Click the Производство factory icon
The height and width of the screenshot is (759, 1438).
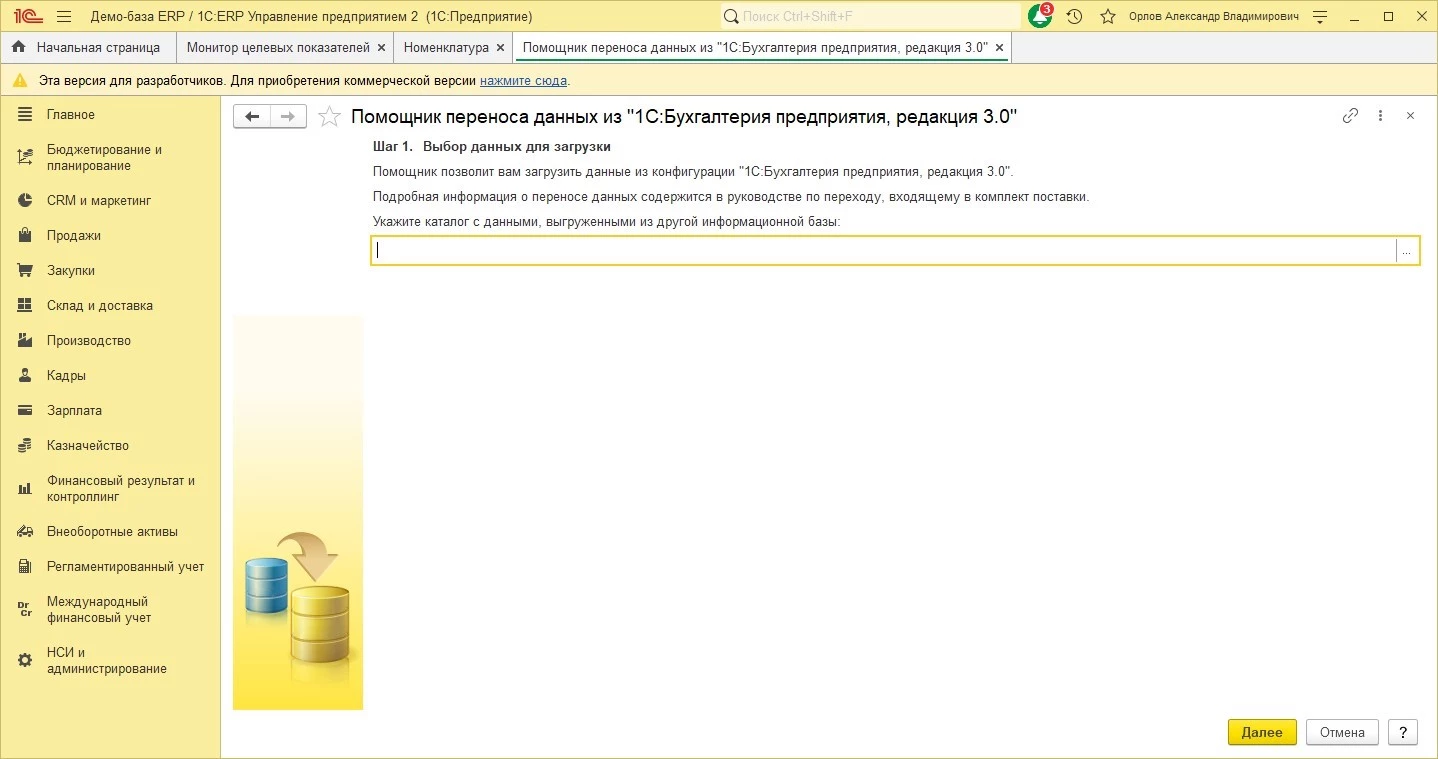tap(26, 340)
